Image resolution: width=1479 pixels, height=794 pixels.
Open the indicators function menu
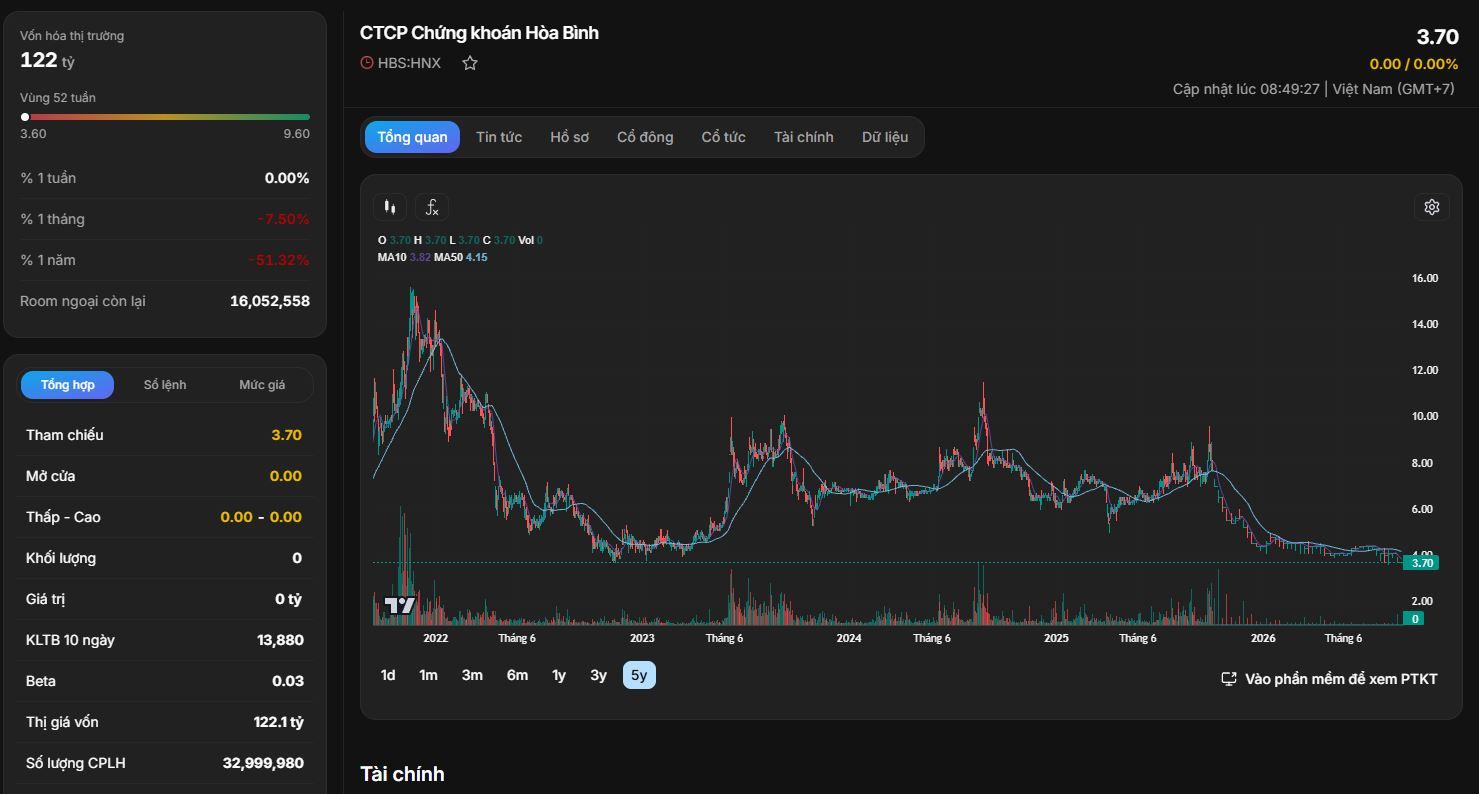(432, 207)
